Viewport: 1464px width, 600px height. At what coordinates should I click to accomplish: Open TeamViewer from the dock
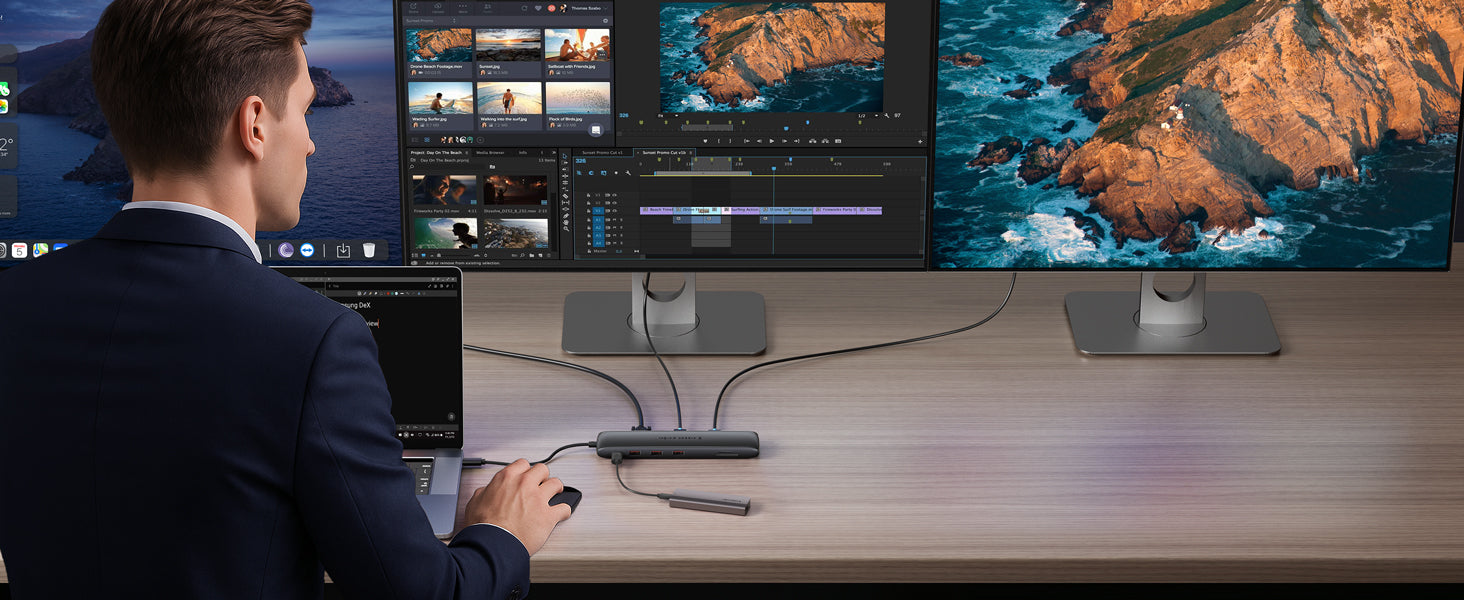pos(307,250)
